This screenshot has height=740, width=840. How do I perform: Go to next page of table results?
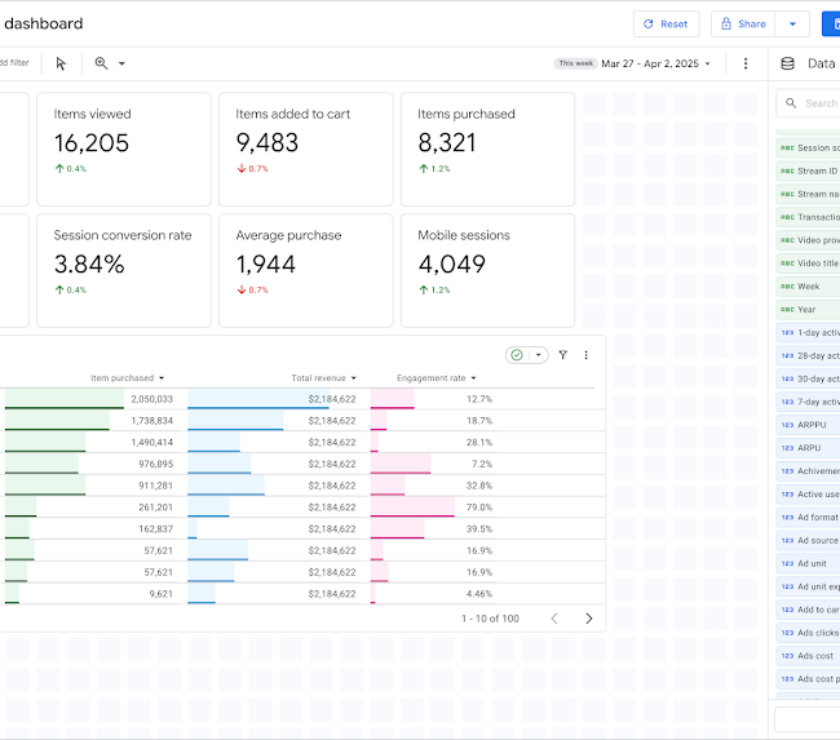589,618
